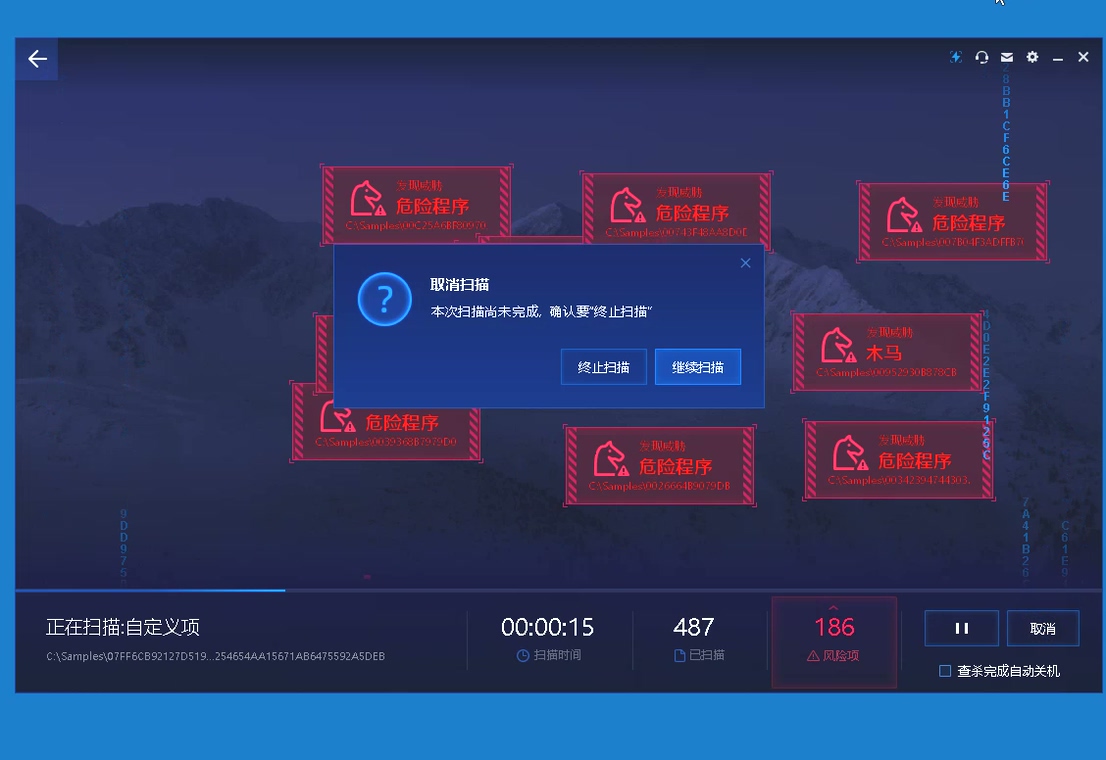Select the threat card for 0026664B9079DB

pyautogui.click(x=660, y=465)
